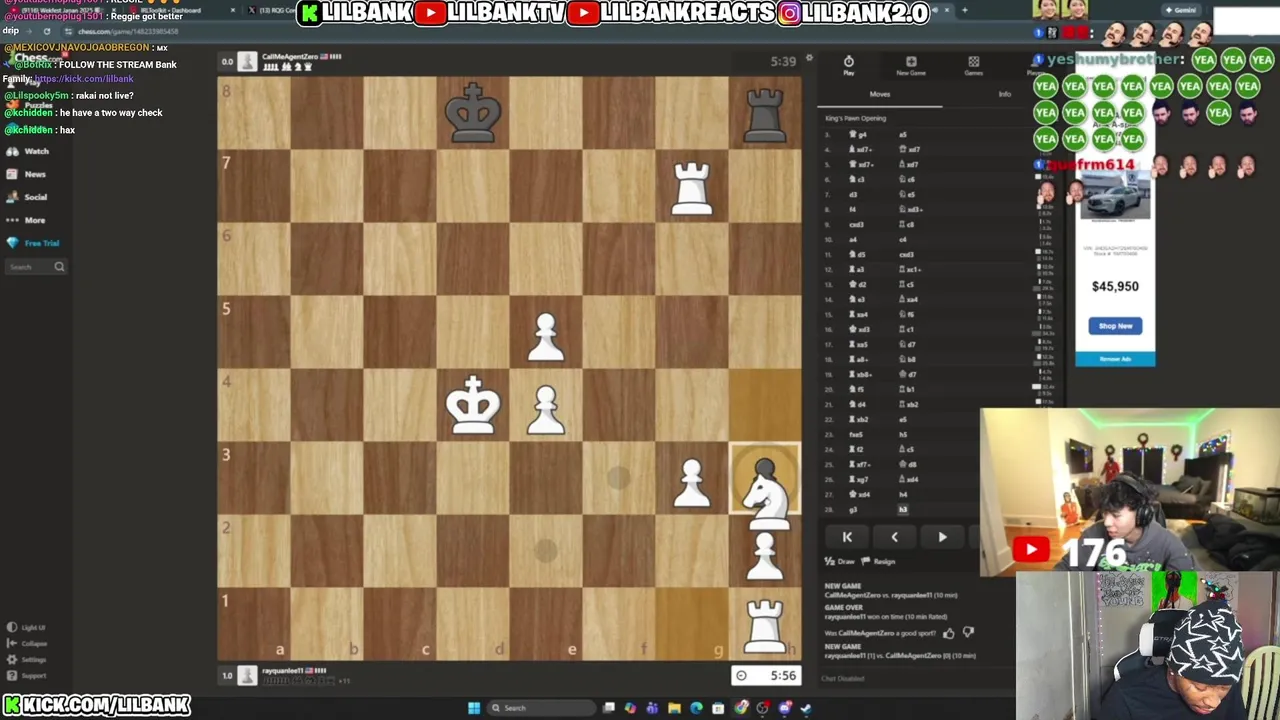Resign the game
1280x720 pixels.
[x=878, y=562]
